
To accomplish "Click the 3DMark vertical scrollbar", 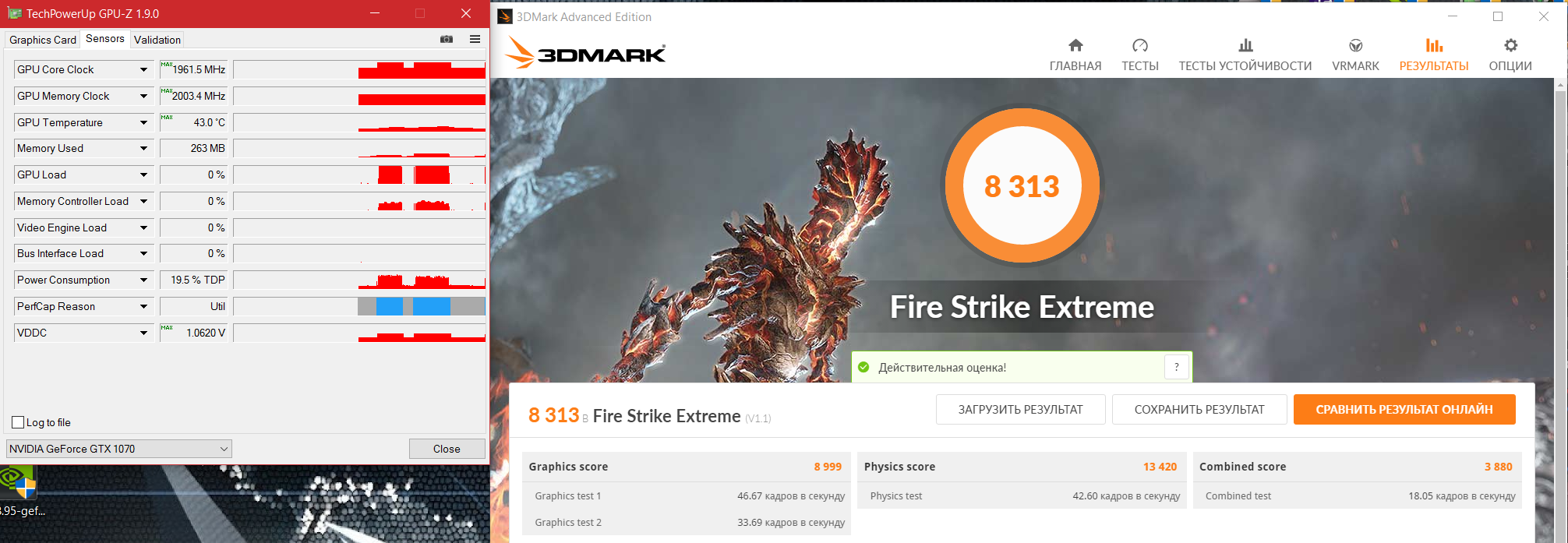I will pyautogui.click(x=1561, y=310).
